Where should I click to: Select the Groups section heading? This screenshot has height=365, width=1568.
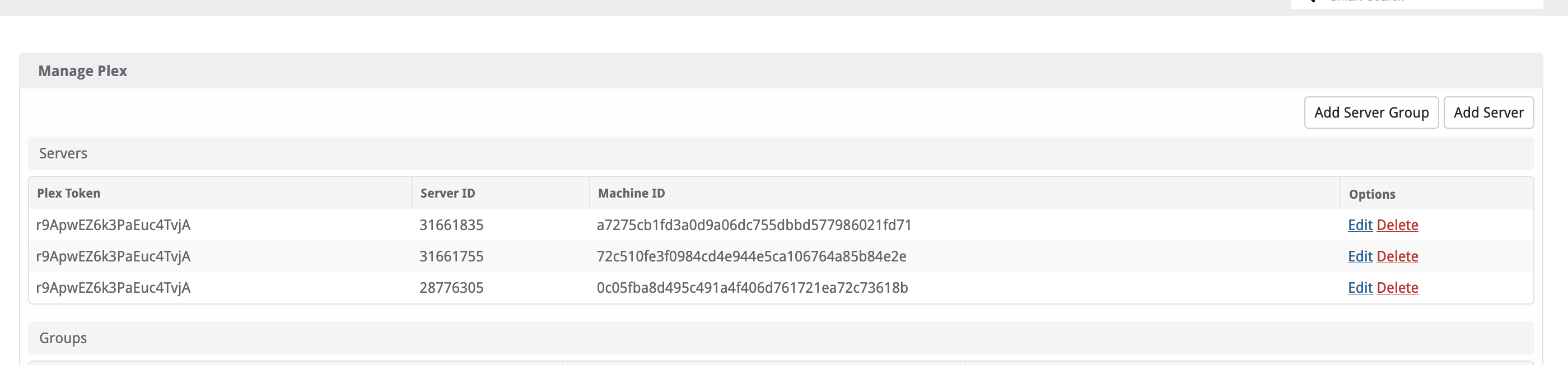pos(63,338)
